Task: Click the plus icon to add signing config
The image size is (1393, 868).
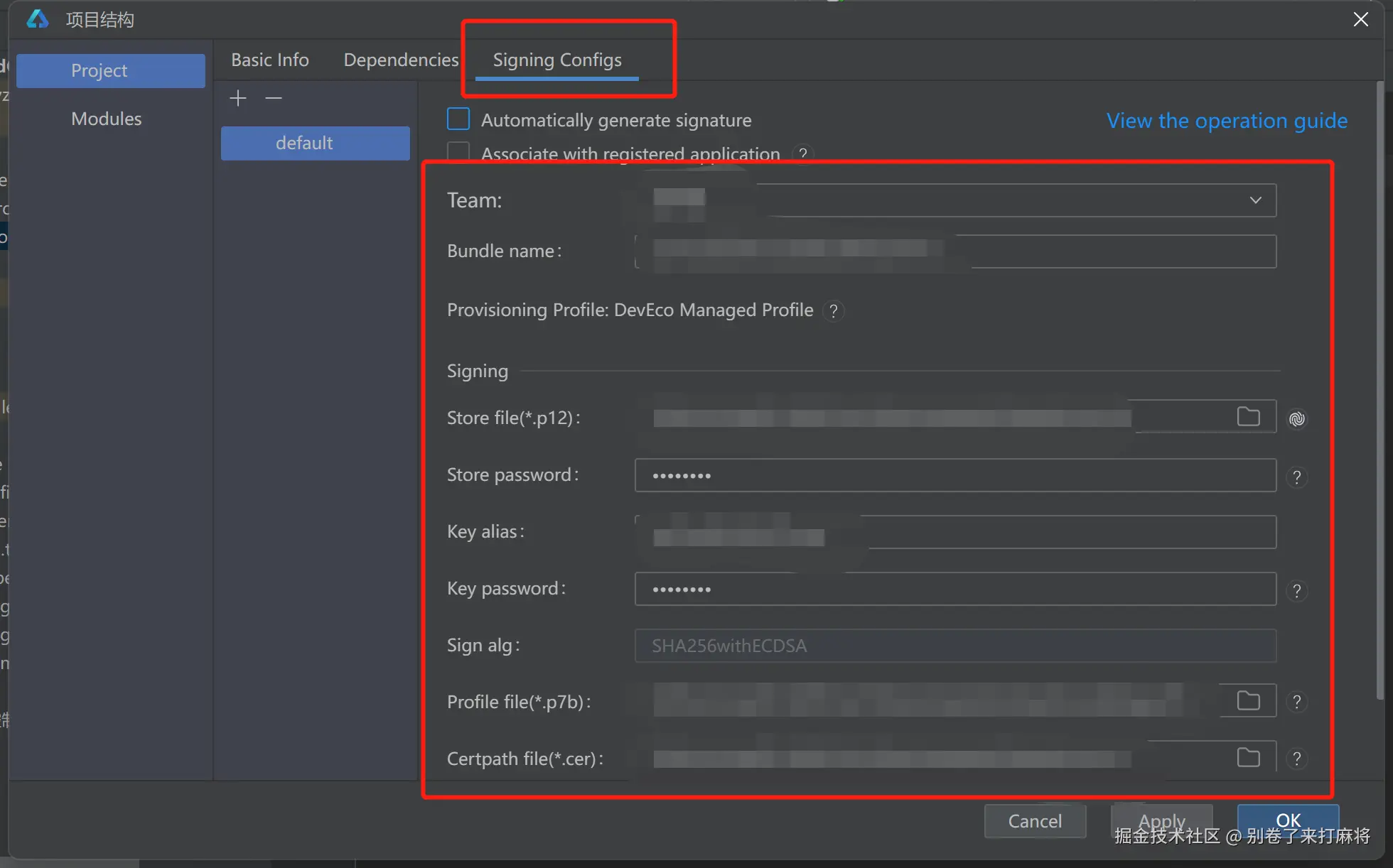Action: point(238,98)
